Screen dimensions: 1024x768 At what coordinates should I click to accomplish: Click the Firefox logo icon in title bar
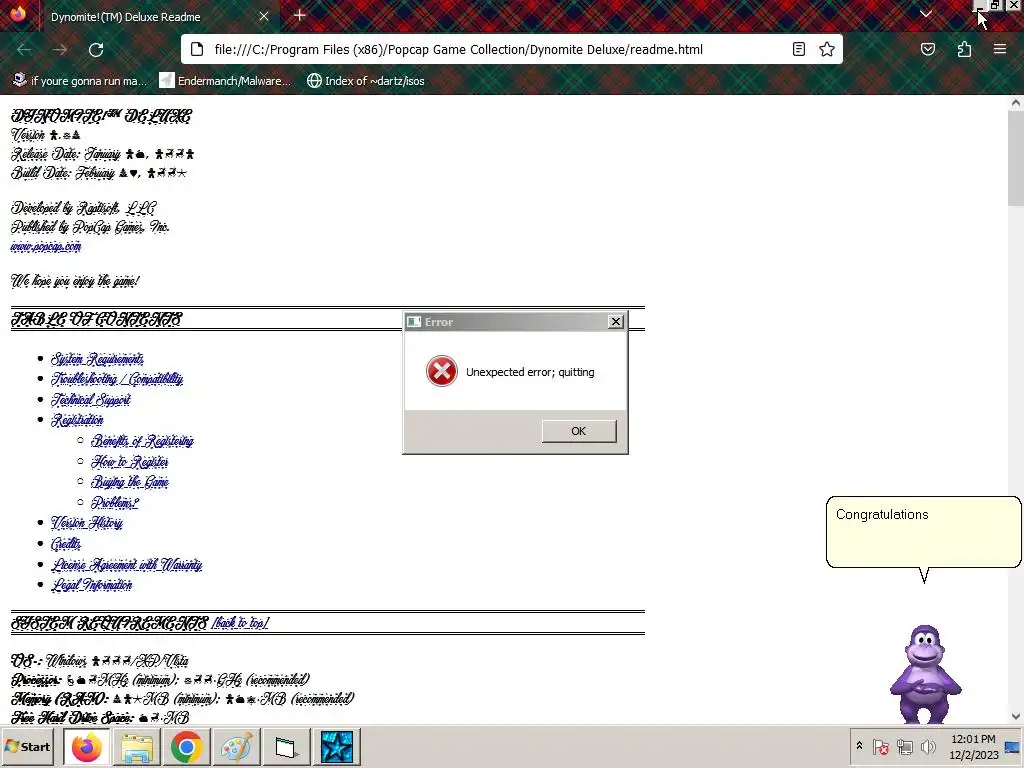tap(18, 13)
